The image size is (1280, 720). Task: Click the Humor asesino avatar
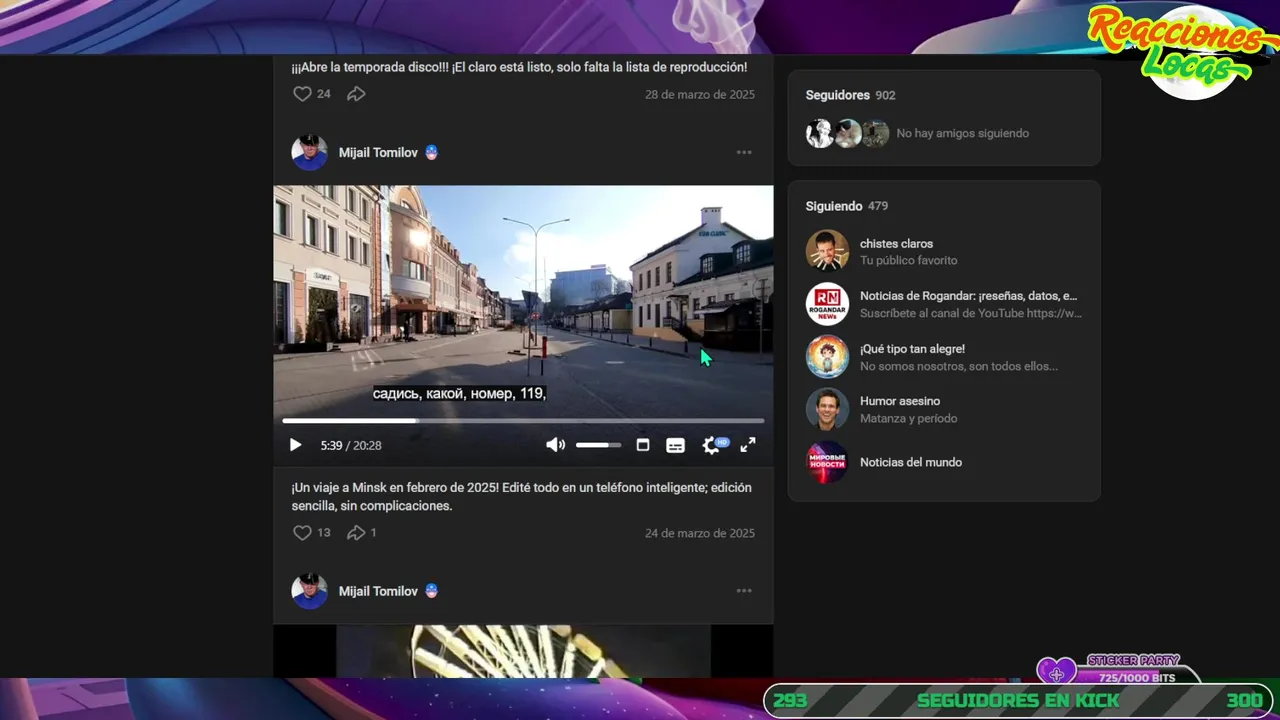[x=827, y=409]
